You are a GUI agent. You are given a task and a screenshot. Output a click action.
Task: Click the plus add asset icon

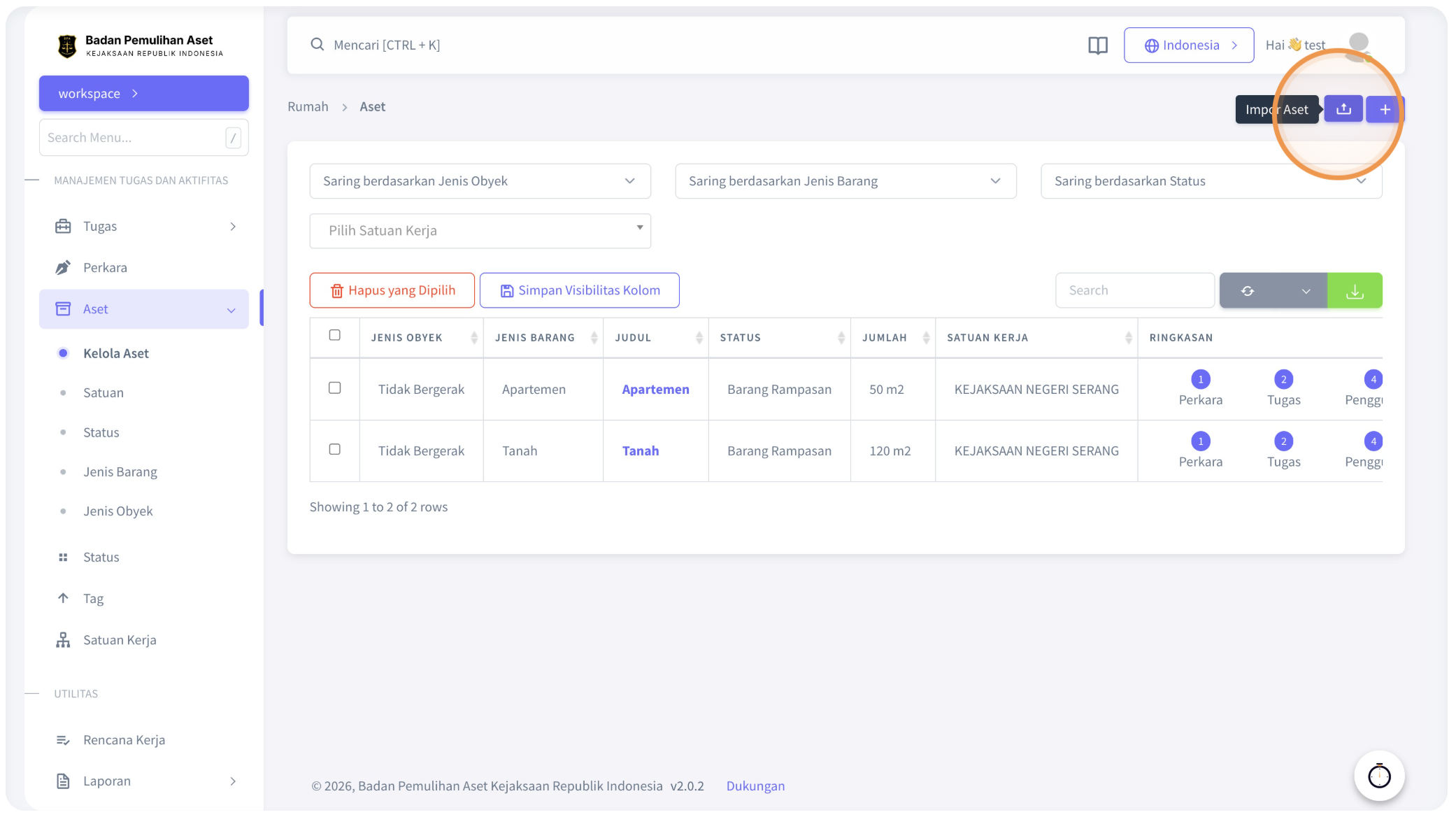(x=1385, y=109)
